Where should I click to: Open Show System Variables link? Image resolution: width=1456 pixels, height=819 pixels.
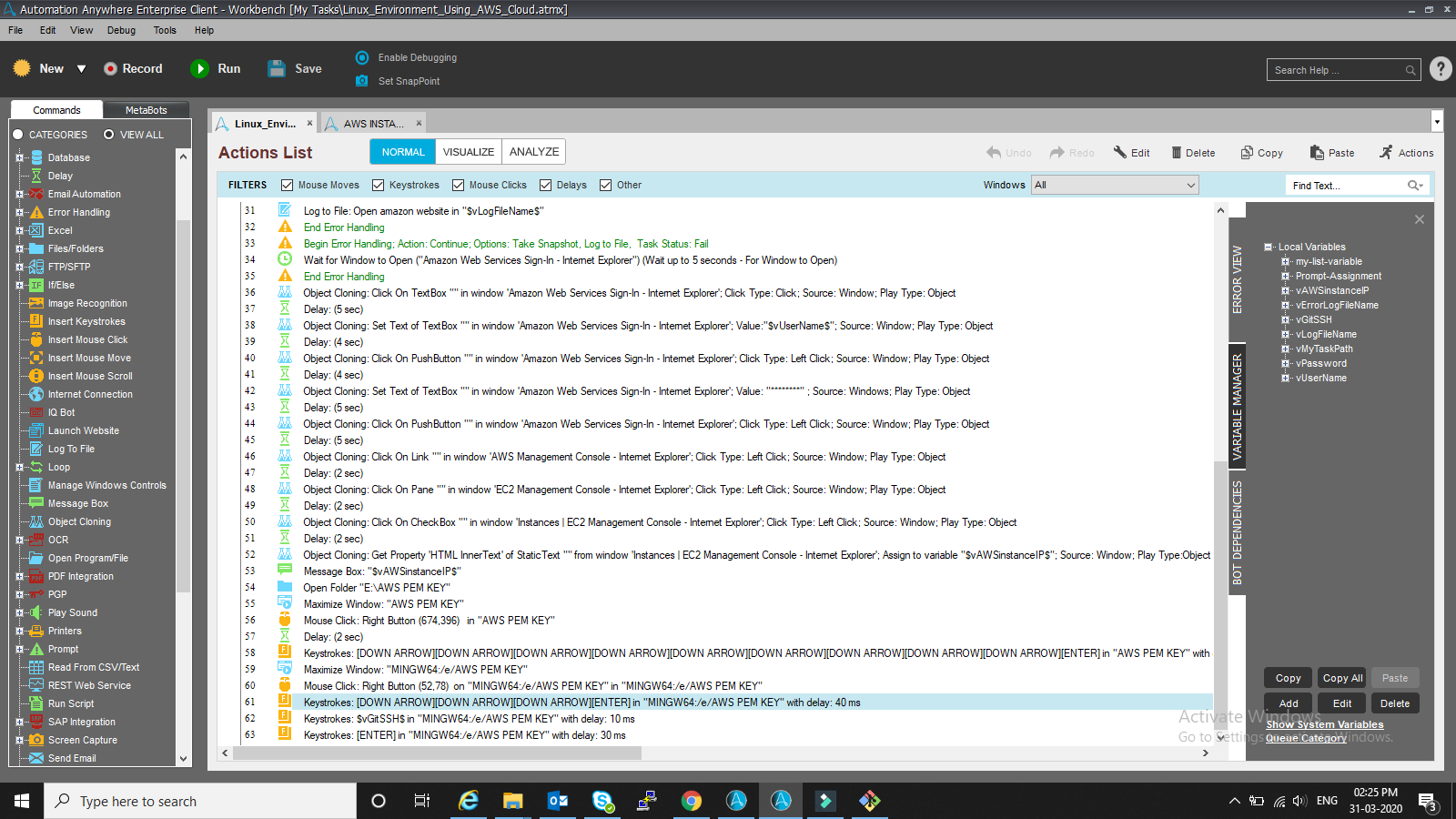tap(1324, 724)
